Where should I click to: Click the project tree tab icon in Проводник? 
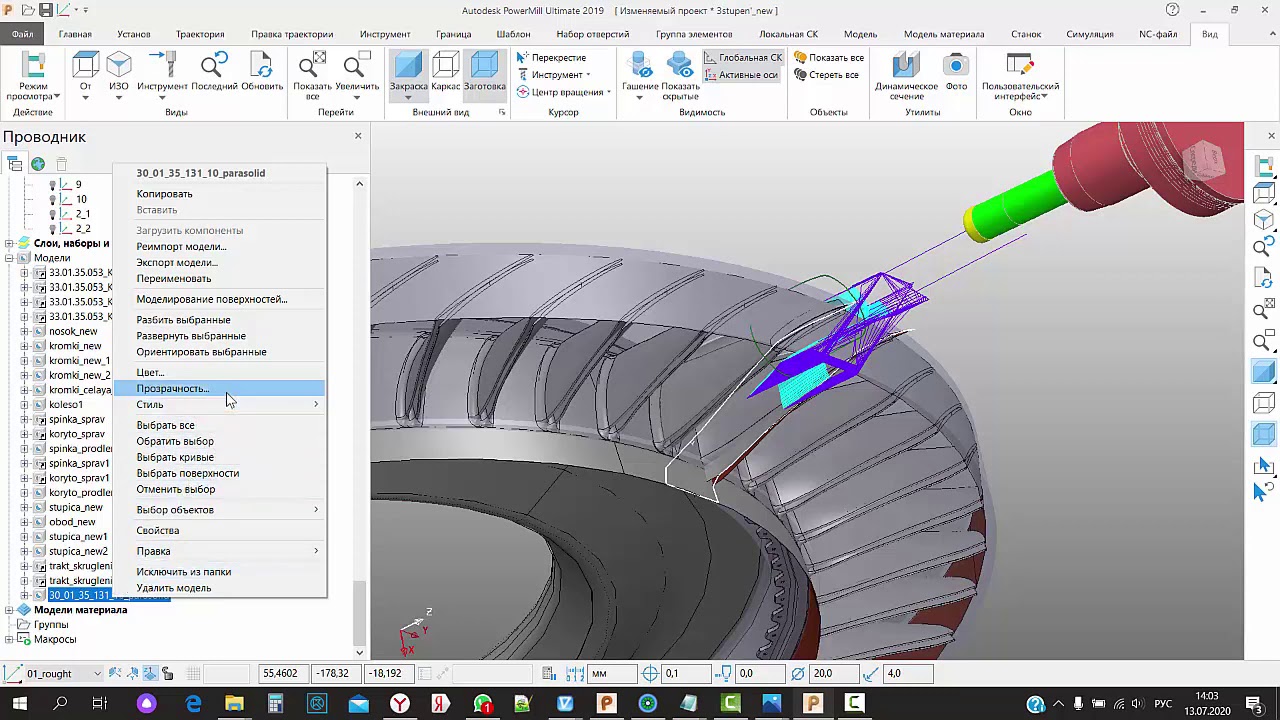point(15,164)
